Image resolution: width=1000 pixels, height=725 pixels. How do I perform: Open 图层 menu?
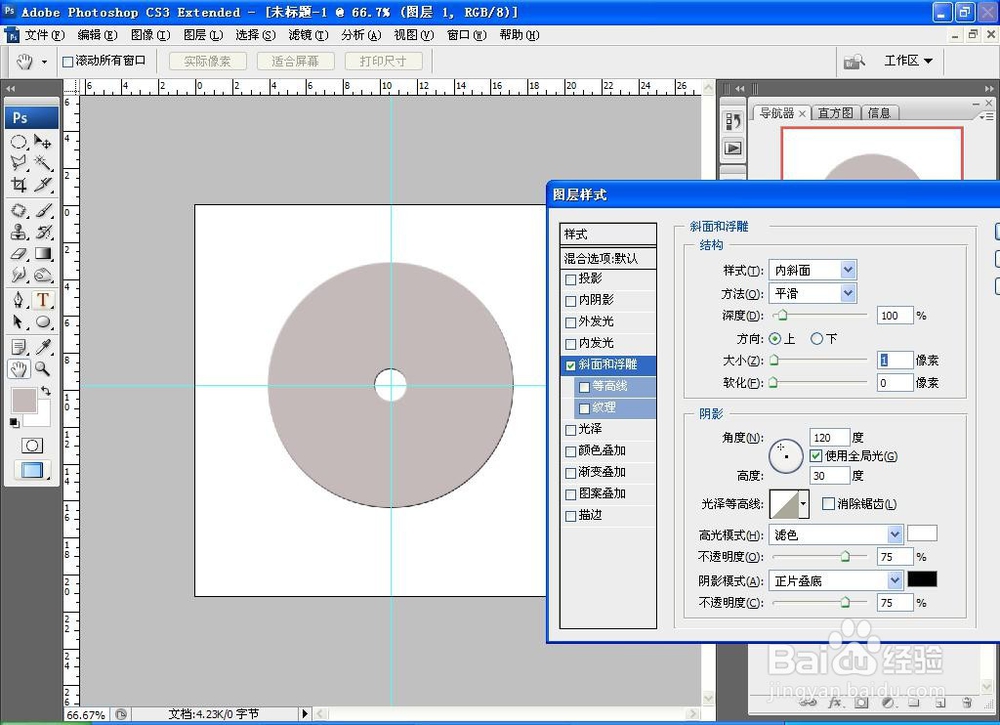click(x=203, y=34)
